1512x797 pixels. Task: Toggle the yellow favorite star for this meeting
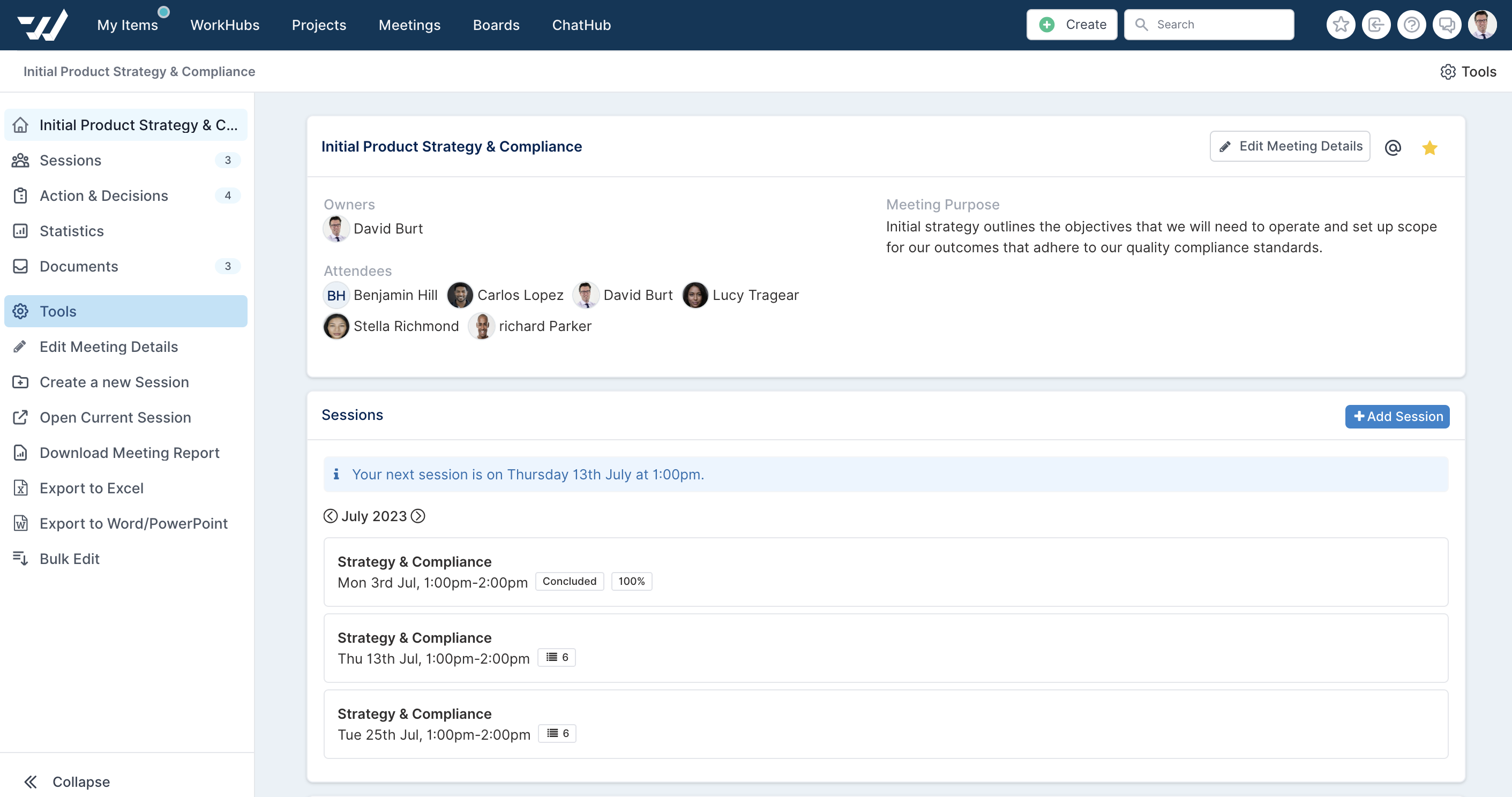[x=1430, y=147]
